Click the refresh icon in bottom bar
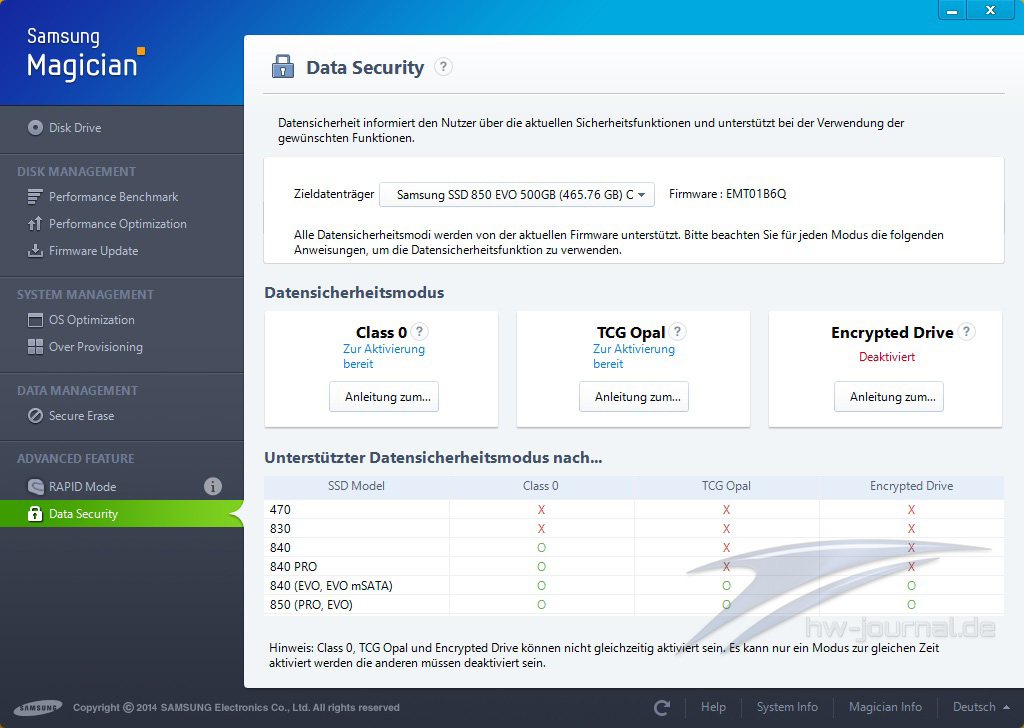Screen dimensions: 1024x728 click(662, 707)
